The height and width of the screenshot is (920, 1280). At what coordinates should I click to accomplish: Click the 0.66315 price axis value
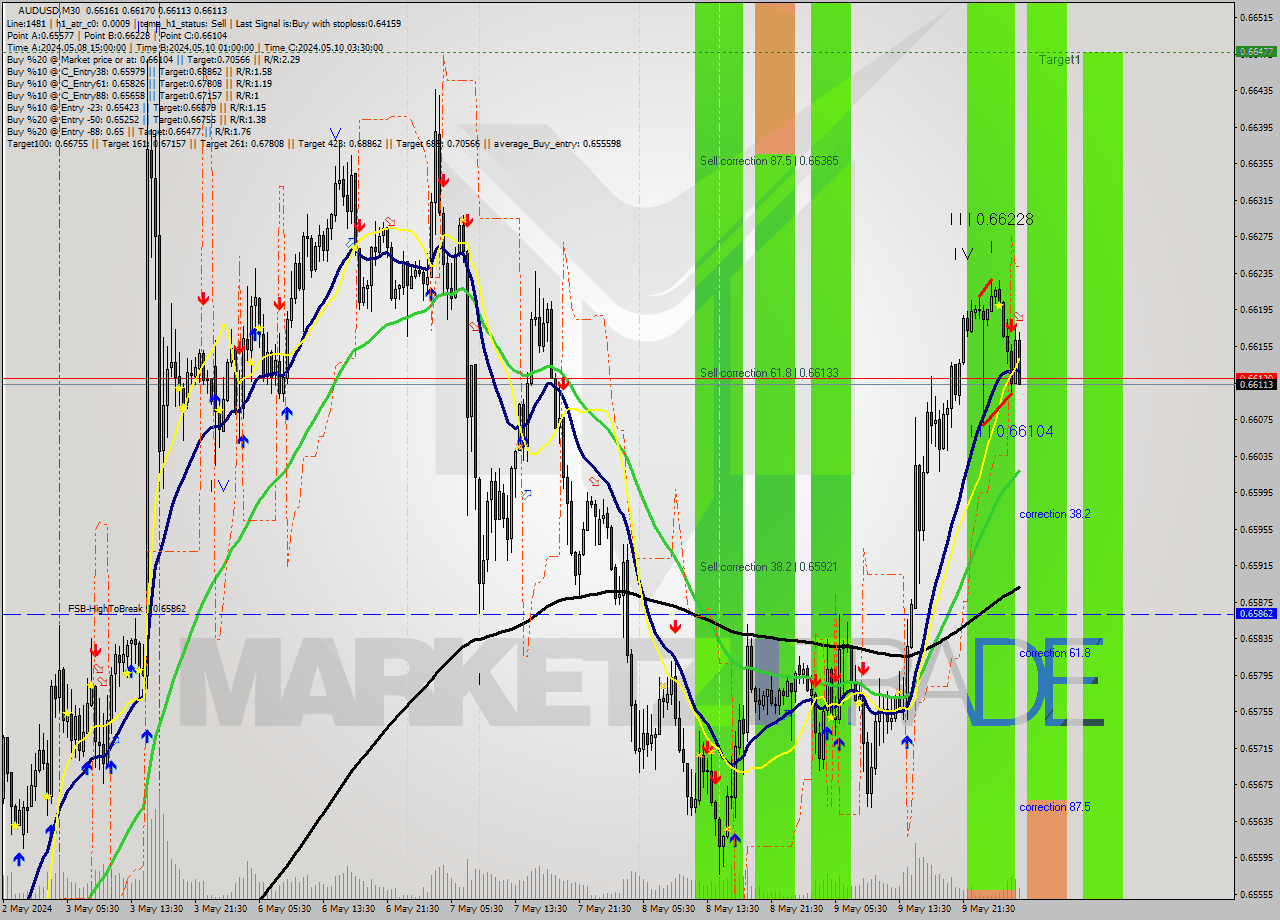coord(1256,200)
